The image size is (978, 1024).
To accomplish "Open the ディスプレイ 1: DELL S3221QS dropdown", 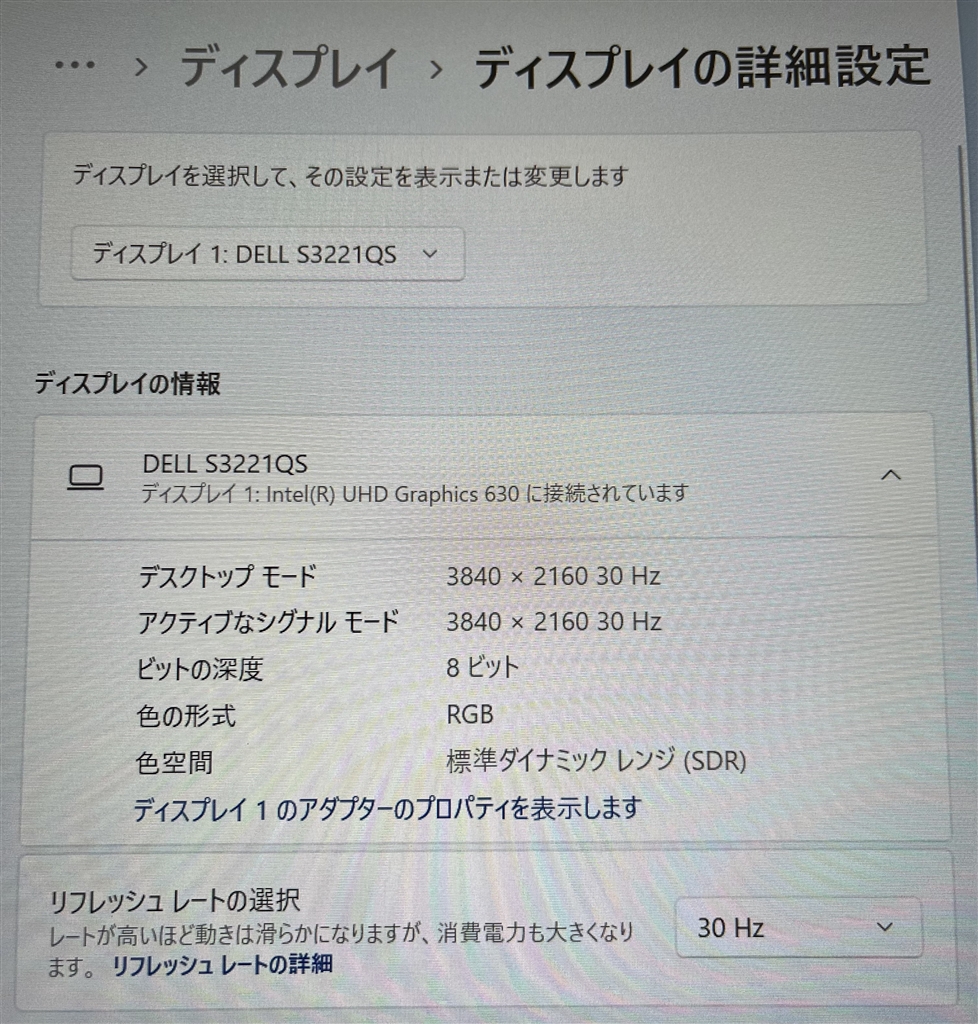I will [268, 254].
